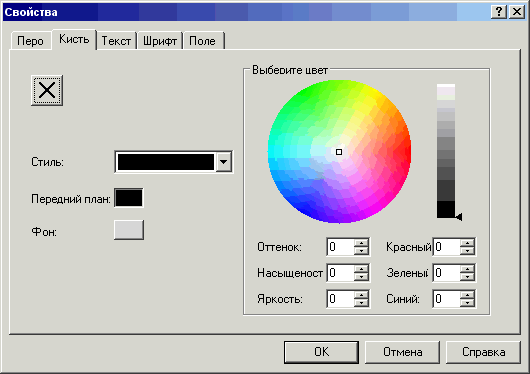This screenshot has width=530, height=374.
Task: Click the Оттенок value field
Action: 341,247
